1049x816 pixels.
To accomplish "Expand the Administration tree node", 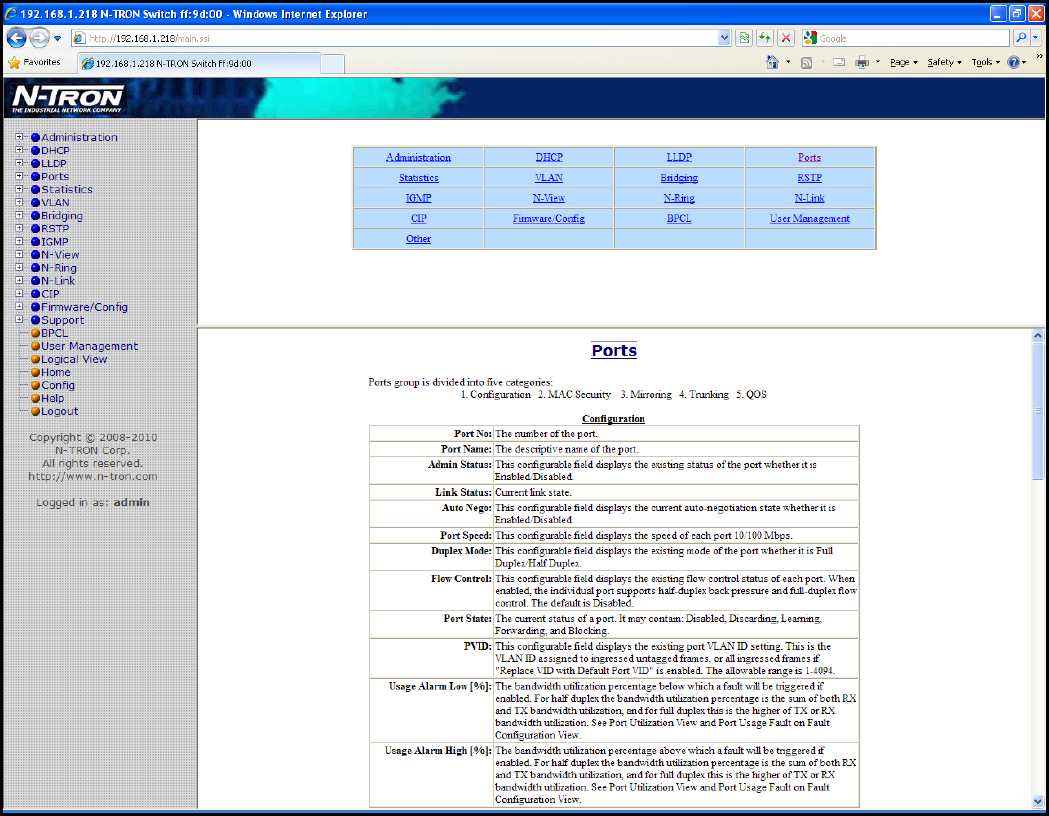I will click(x=19, y=137).
